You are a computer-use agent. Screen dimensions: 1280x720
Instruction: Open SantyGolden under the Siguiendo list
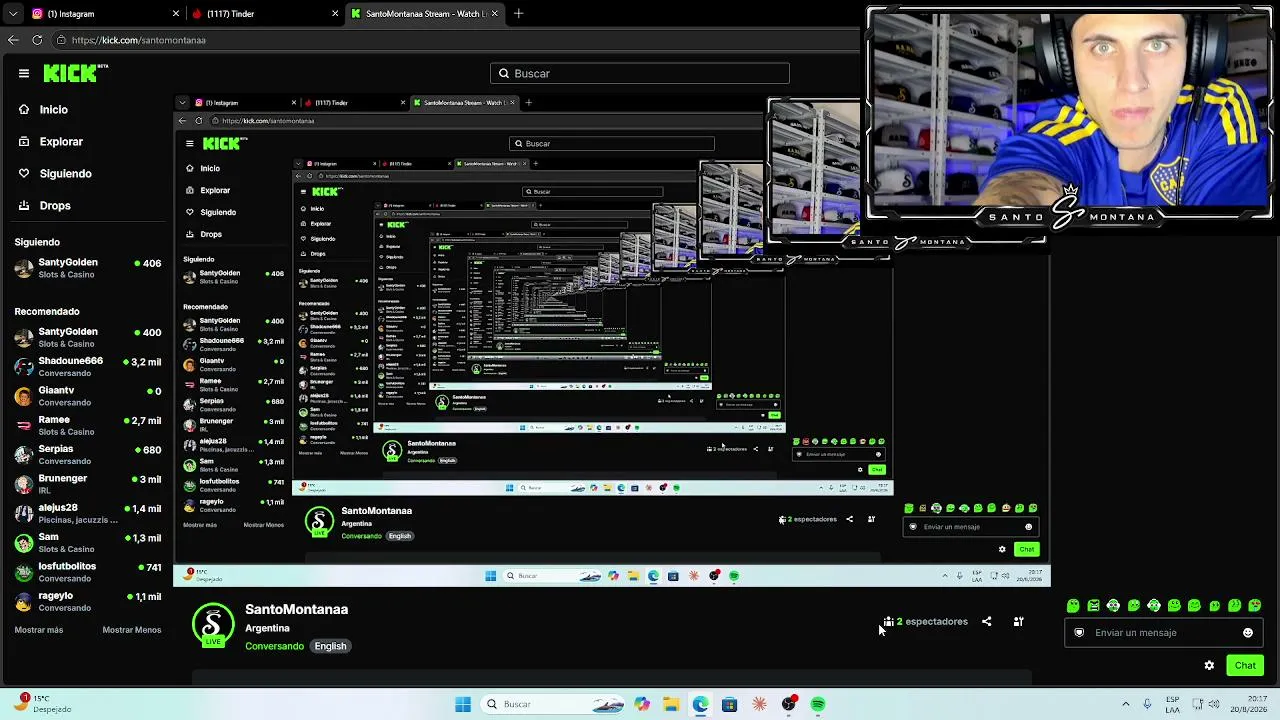[87, 268]
